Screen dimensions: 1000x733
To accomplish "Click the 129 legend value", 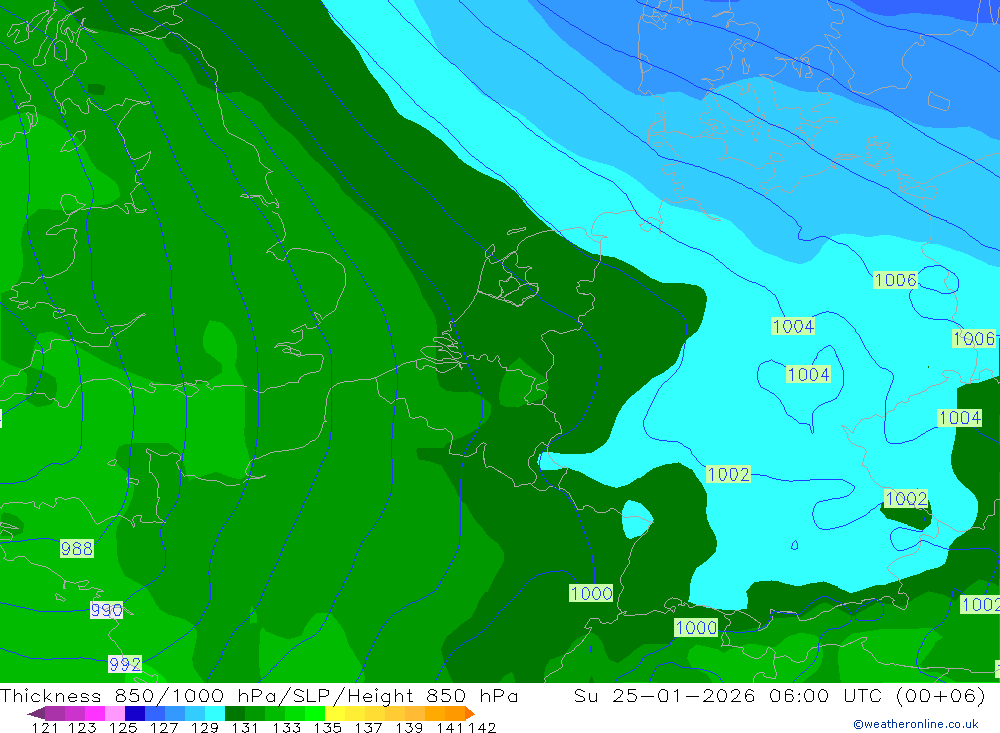I will pyautogui.click(x=205, y=728).
